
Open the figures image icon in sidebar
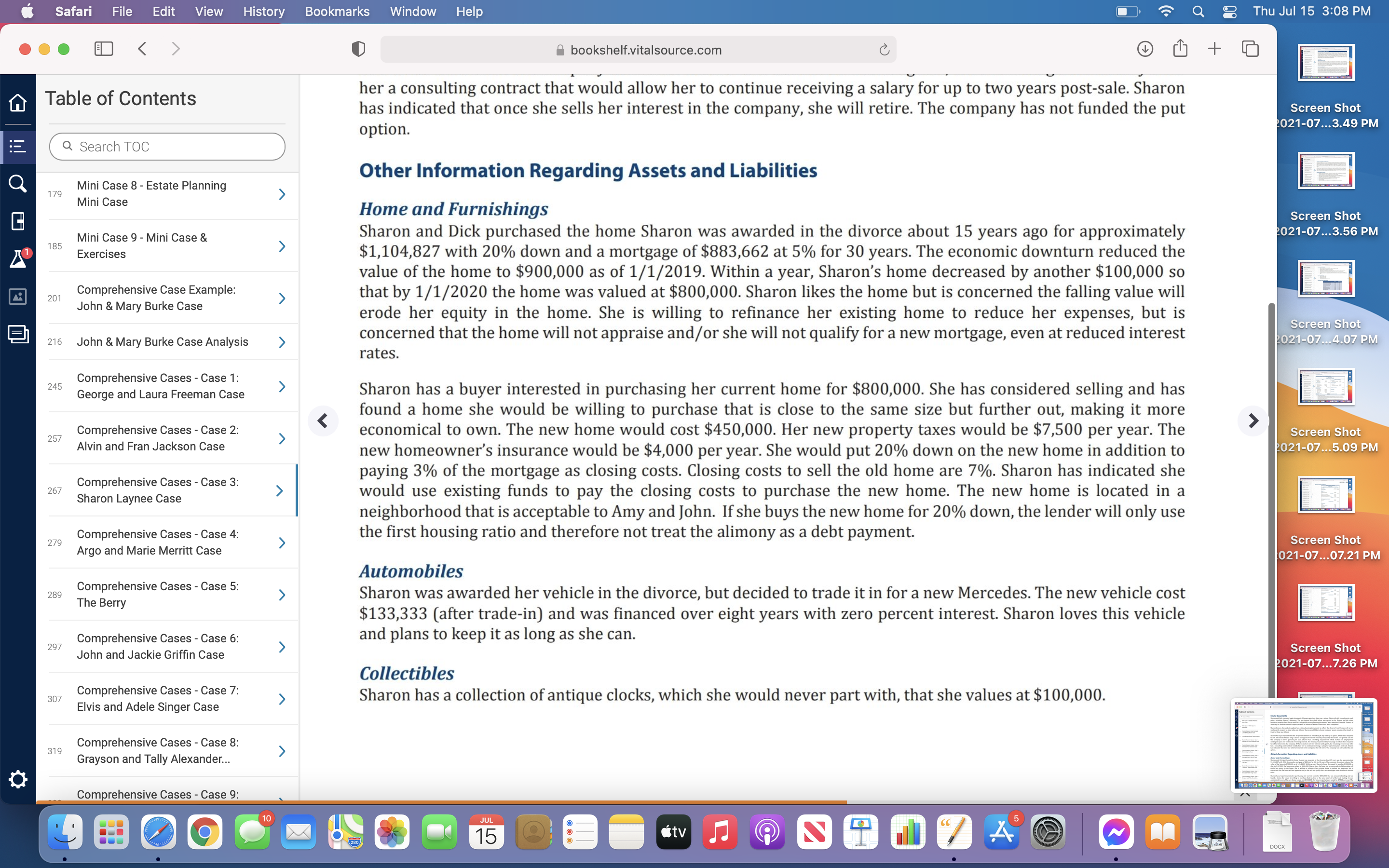18,296
